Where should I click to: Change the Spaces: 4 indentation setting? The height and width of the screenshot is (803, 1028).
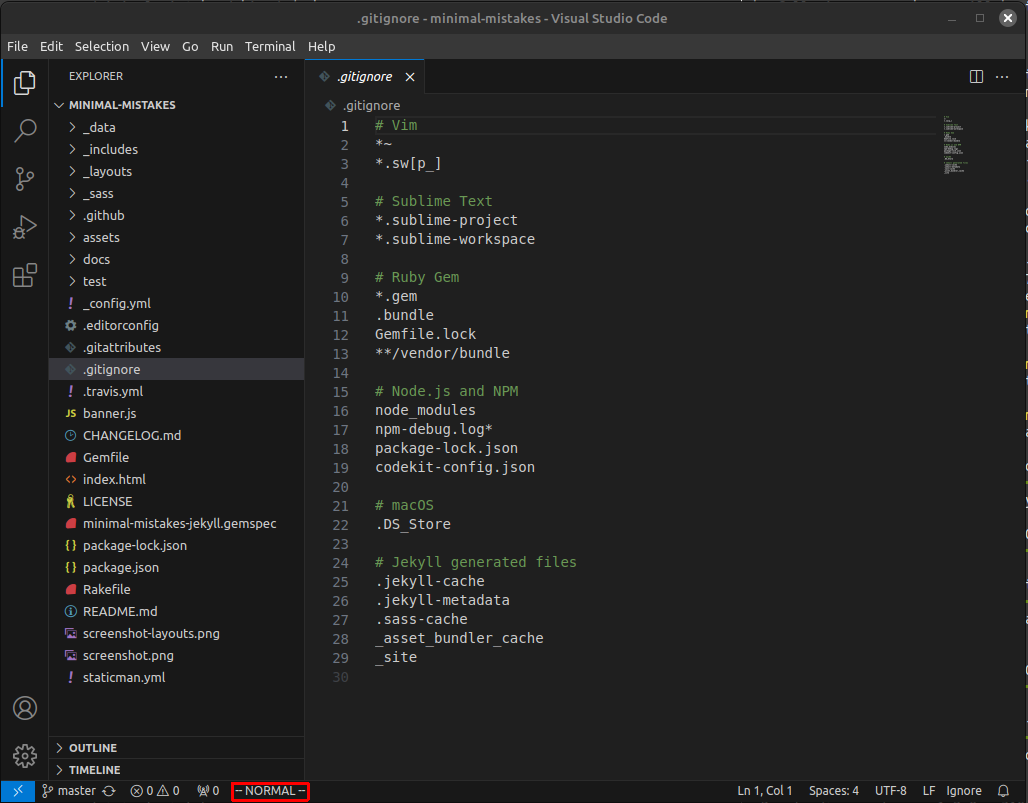click(x=833, y=790)
